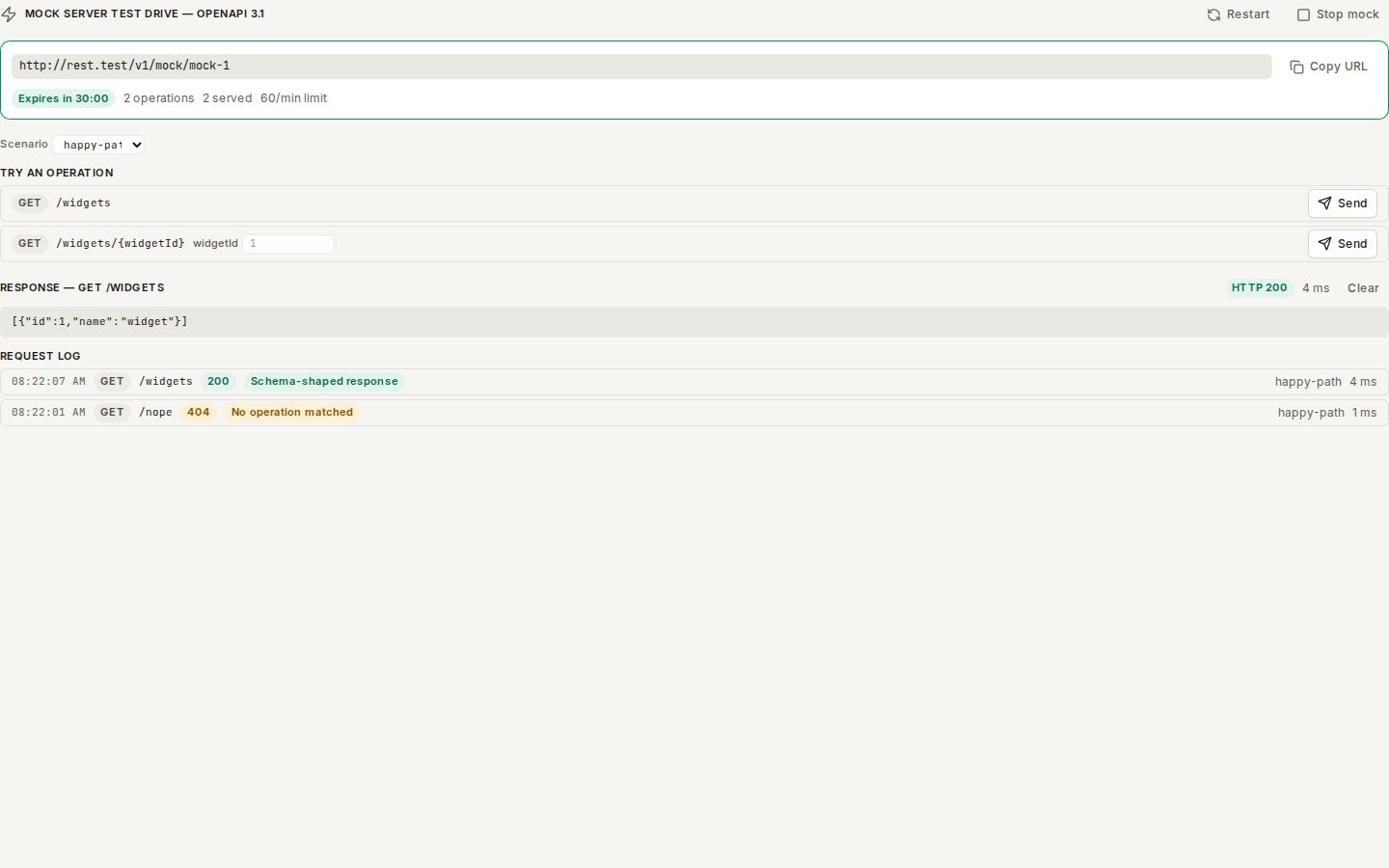The width and height of the screenshot is (1389, 868).
Task: Clear the response panel
Action: tap(1363, 288)
